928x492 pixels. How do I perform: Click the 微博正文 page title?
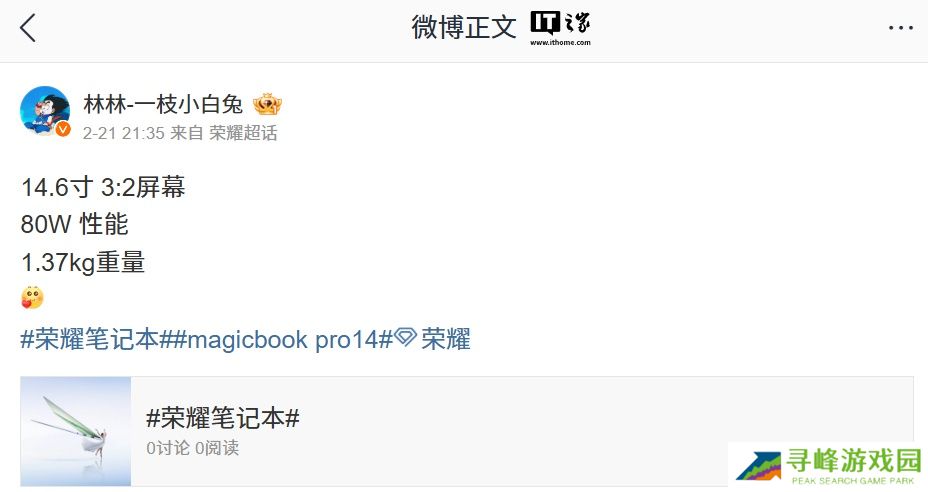tap(464, 27)
